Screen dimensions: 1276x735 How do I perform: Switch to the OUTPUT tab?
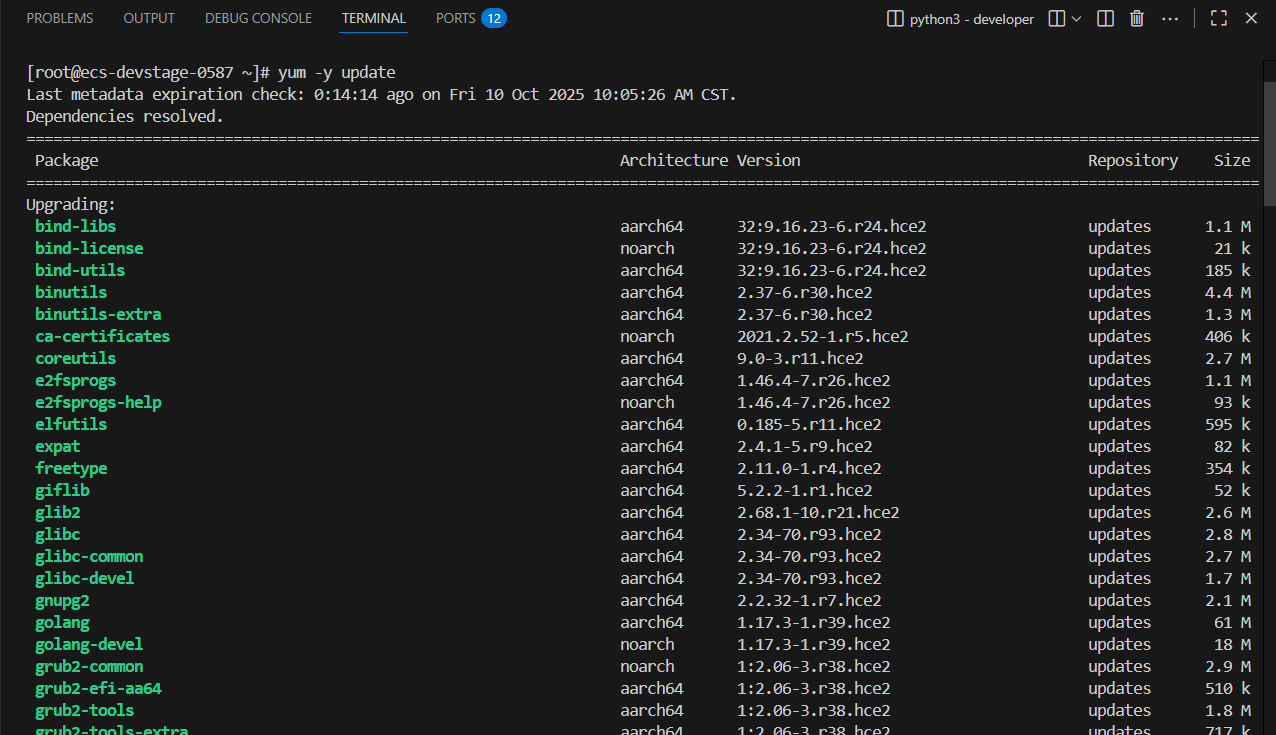(x=149, y=18)
